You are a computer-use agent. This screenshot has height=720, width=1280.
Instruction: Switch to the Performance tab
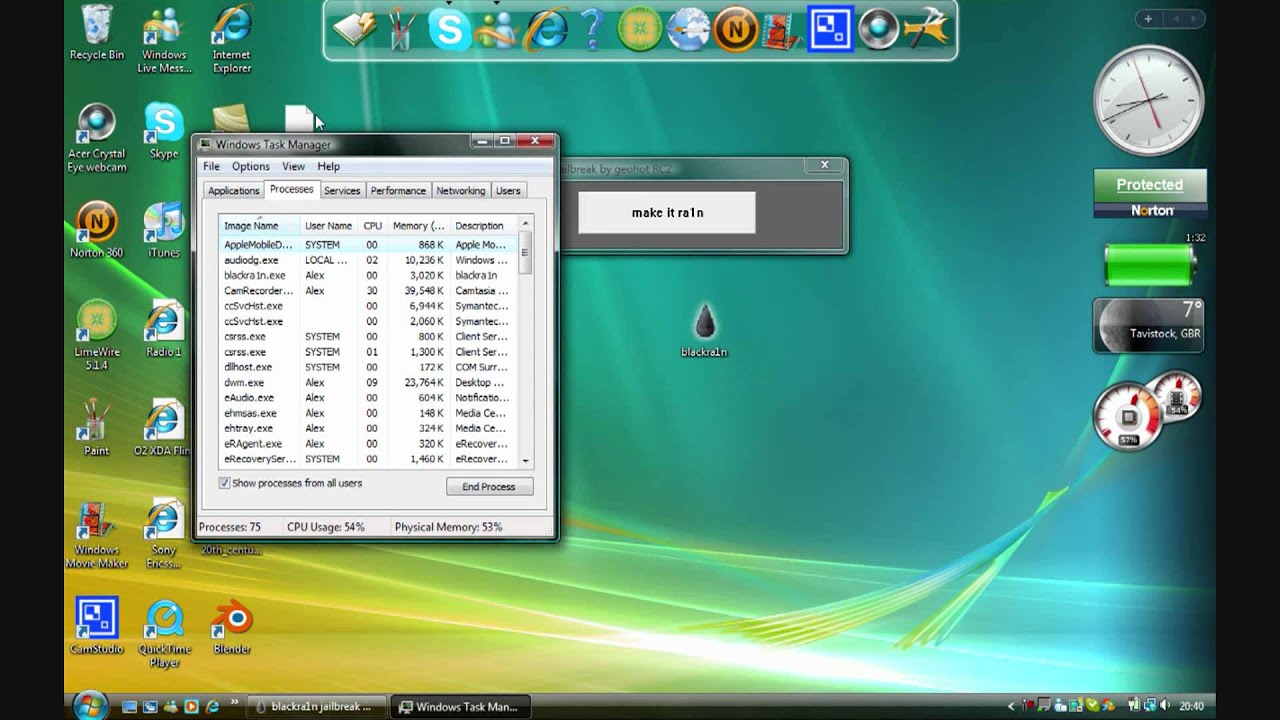[x=398, y=191]
